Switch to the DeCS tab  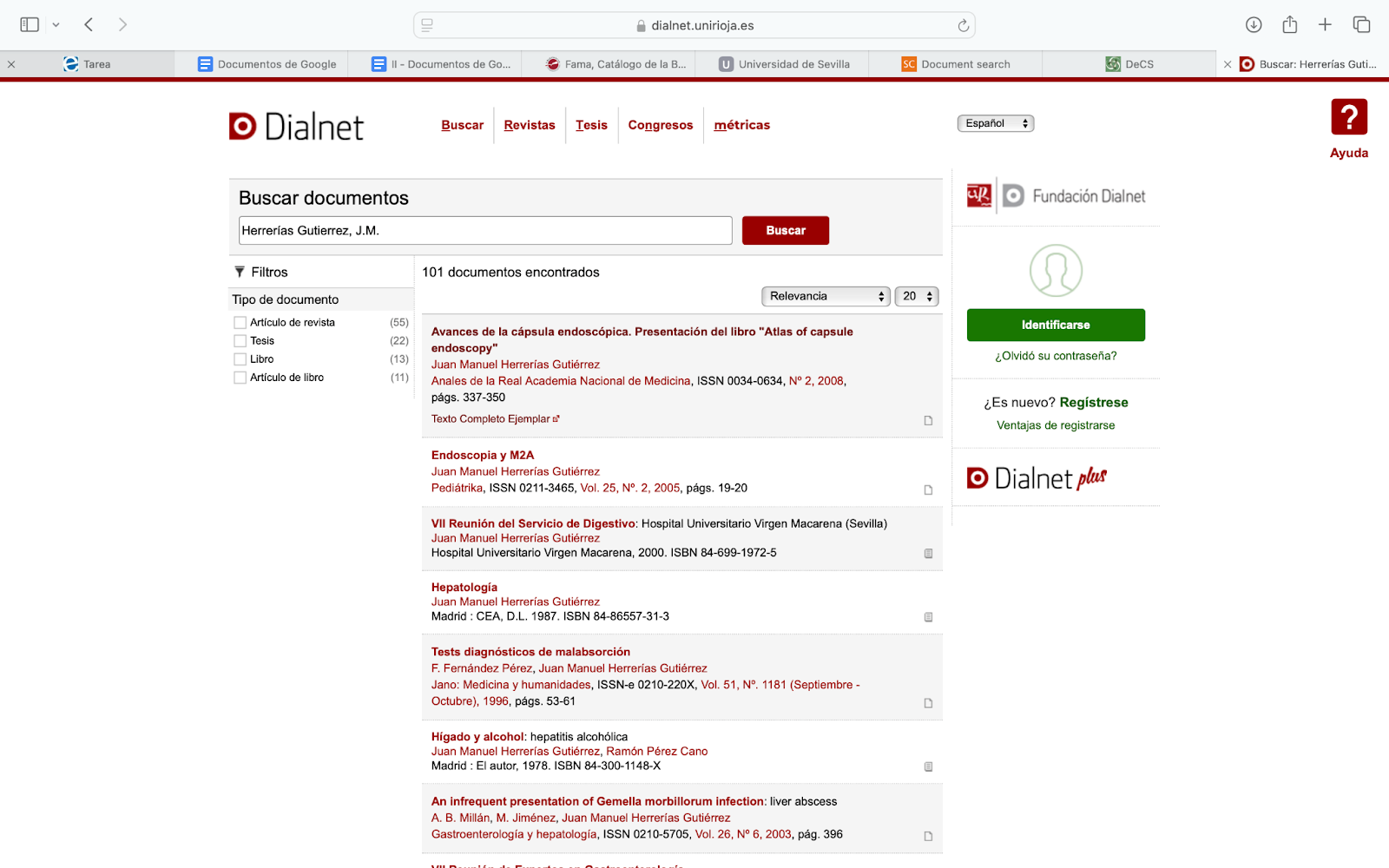tap(1129, 64)
